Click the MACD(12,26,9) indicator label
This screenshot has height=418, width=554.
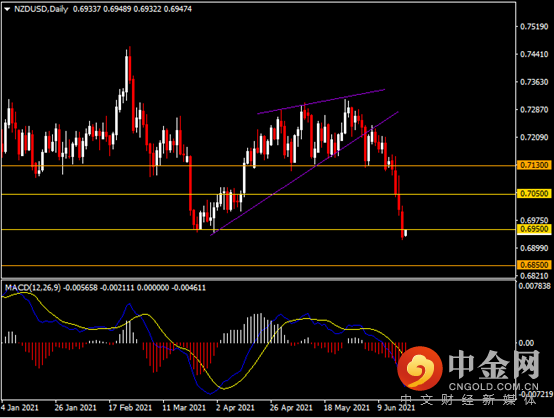point(33,288)
